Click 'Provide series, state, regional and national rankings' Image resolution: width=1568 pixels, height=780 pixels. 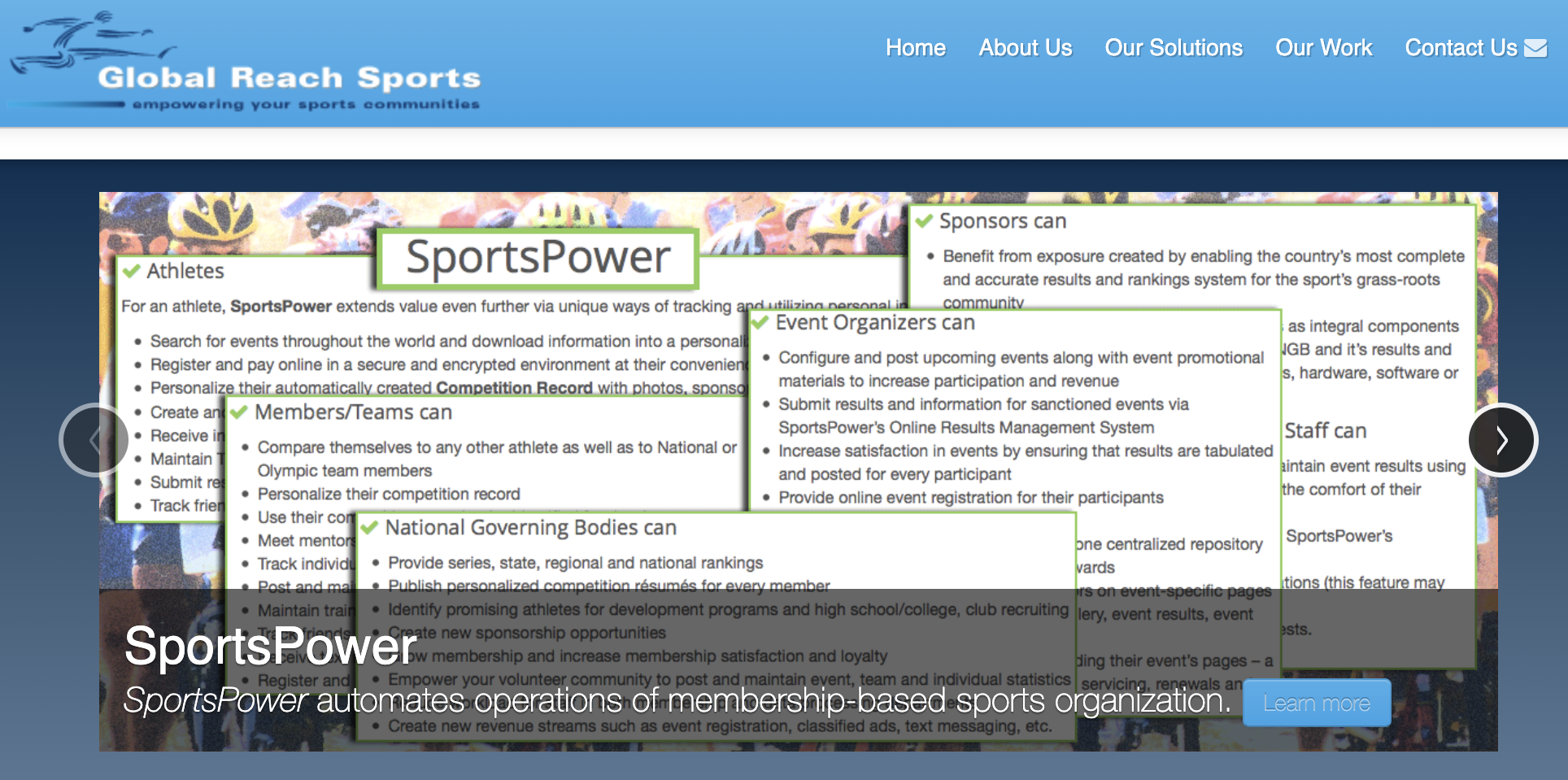click(x=576, y=563)
